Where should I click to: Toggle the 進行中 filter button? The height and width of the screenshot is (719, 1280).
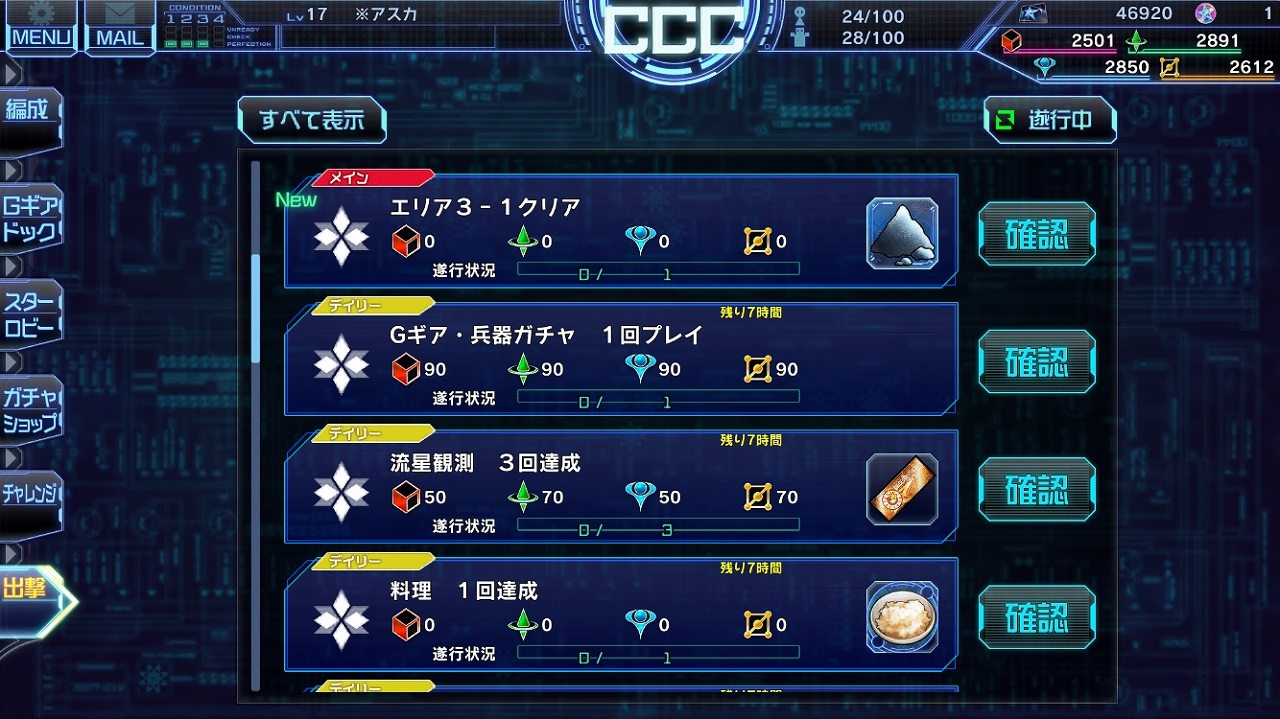coord(1050,120)
